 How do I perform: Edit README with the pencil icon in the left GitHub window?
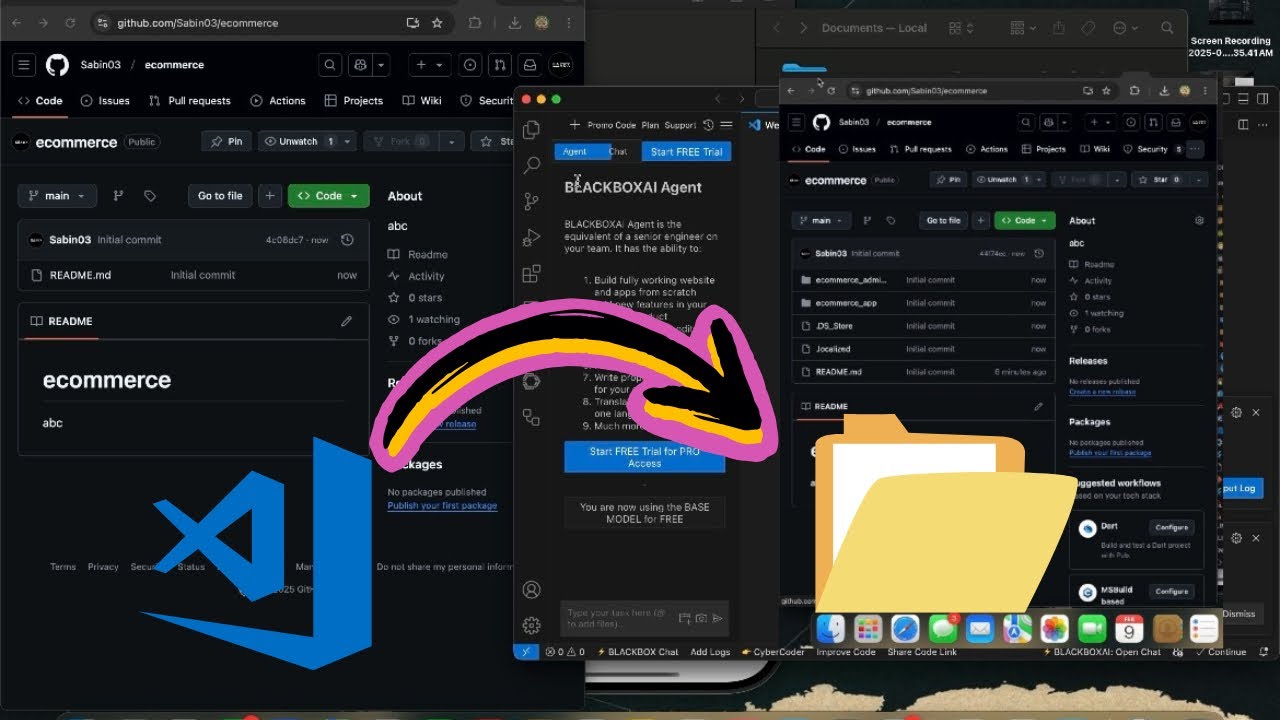346,321
